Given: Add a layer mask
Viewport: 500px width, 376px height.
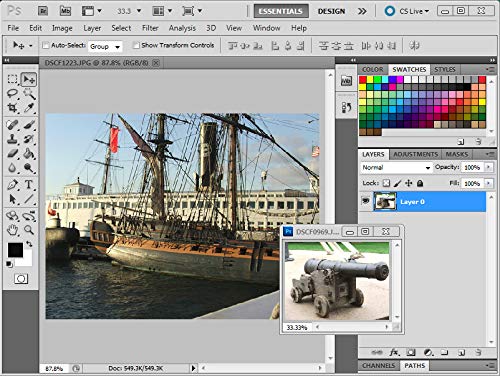Looking at the screenshot, I should (411, 352).
